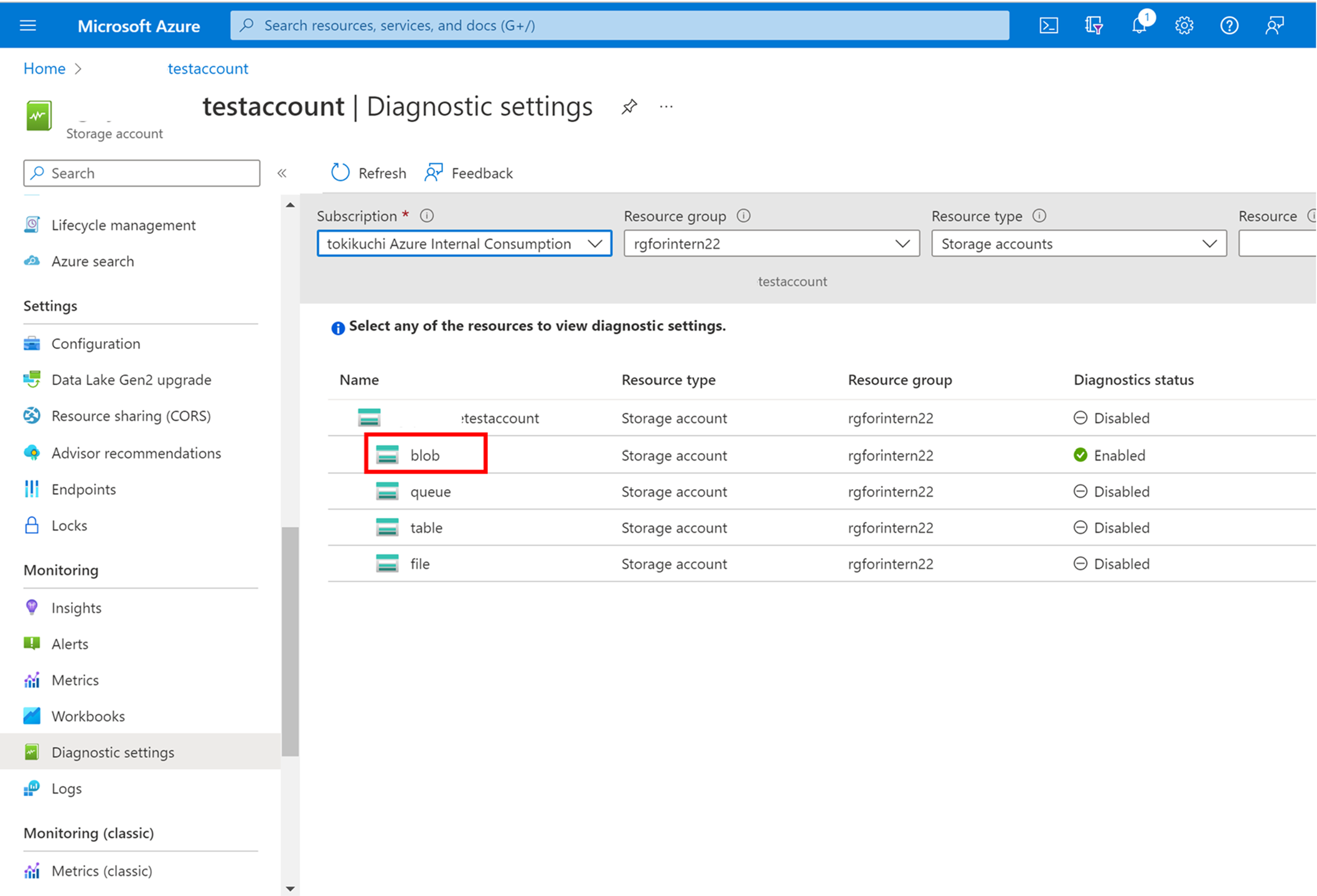
Task: Expand the Subscription dropdown
Action: click(x=464, y=244)
